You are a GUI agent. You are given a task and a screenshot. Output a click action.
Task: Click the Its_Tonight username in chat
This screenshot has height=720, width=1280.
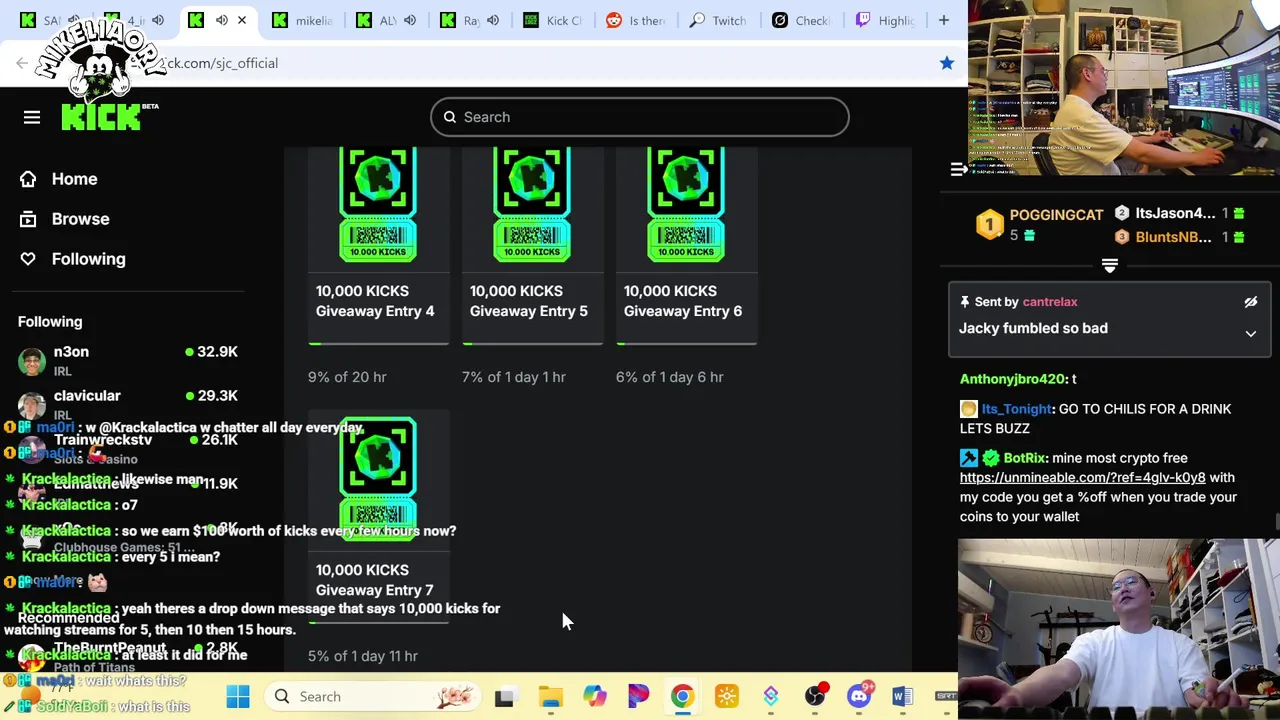(1016, 409)
